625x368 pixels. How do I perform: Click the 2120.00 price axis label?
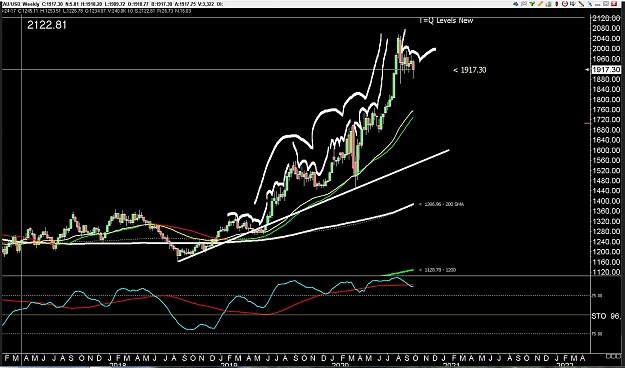(x=607, y=18)
